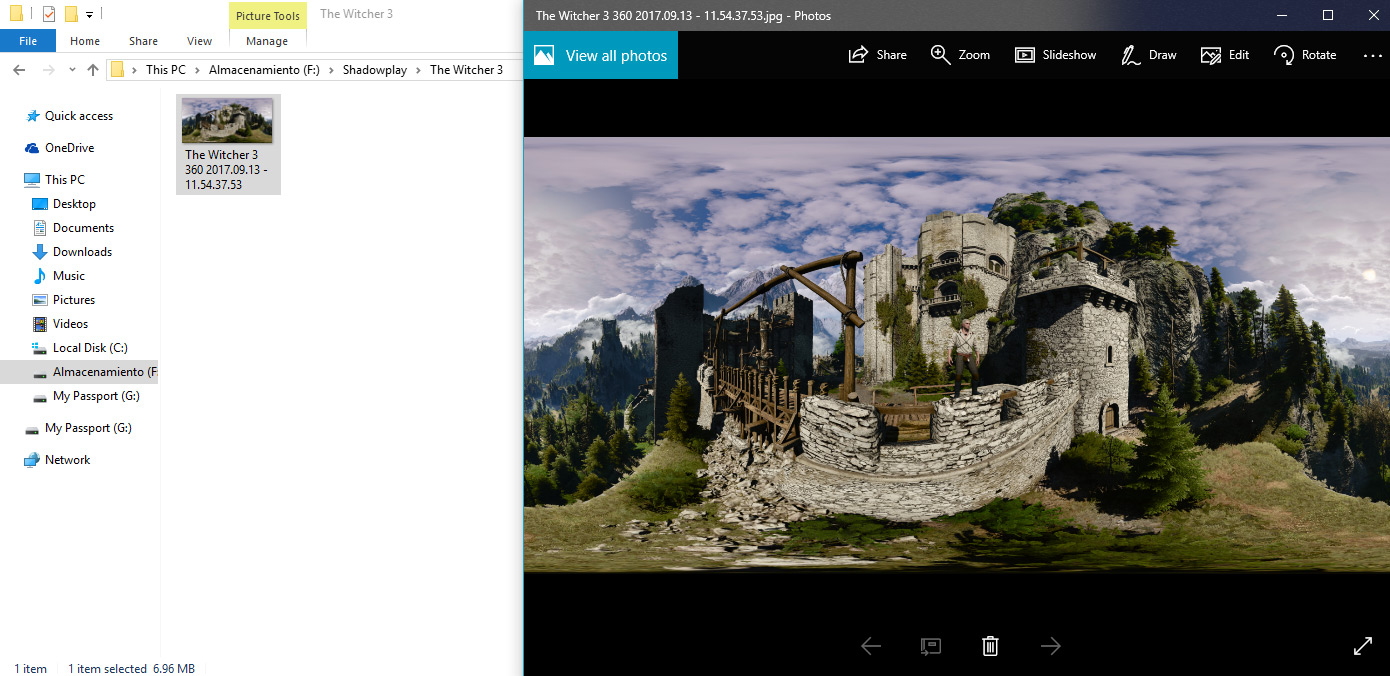Viewport: 1390px width, 676px height.
Task: Click Shadowplay in the address path
Action: click(375, 70)
